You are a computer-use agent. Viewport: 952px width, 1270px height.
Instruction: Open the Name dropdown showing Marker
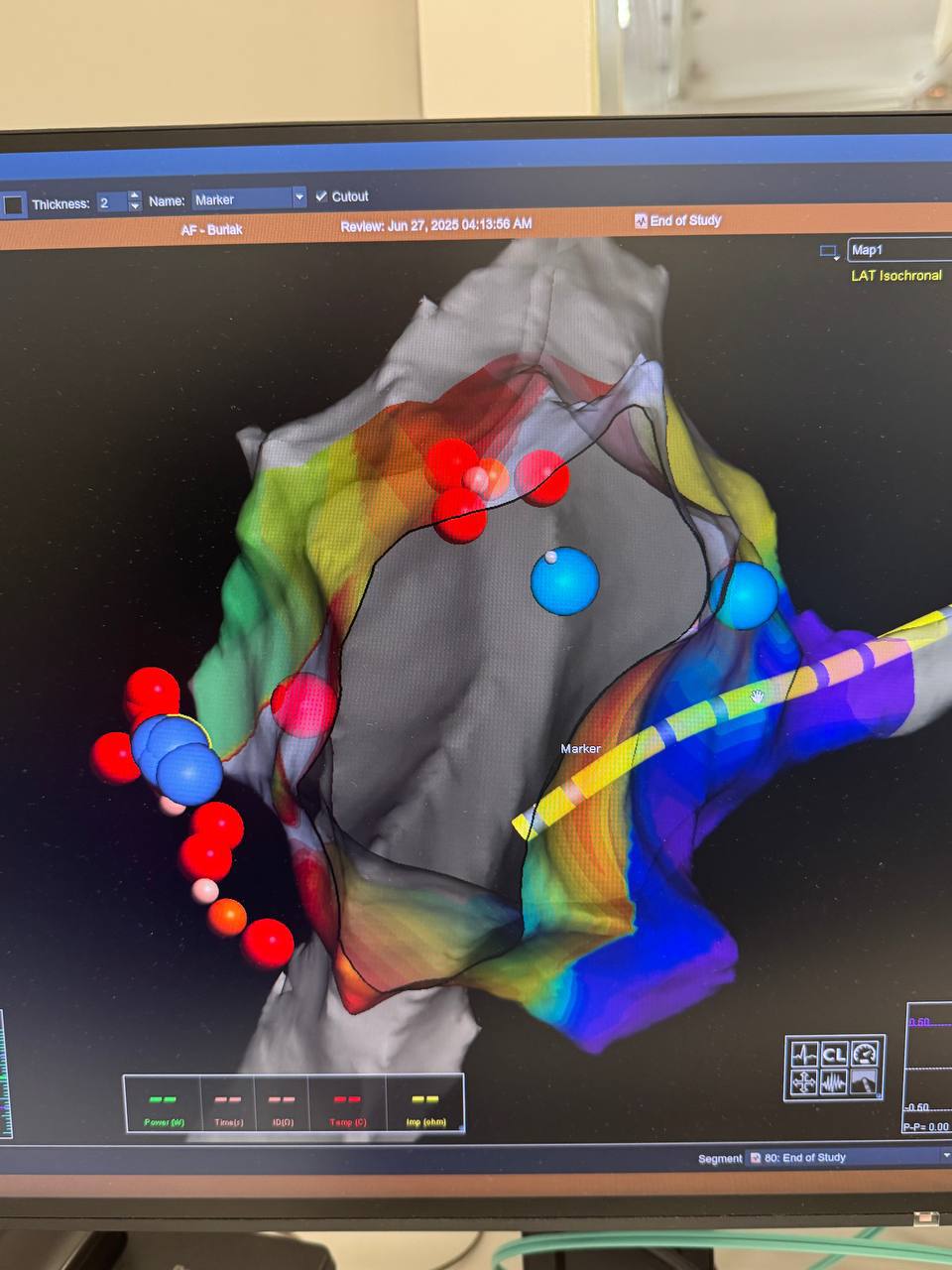(x=249, y=199)
